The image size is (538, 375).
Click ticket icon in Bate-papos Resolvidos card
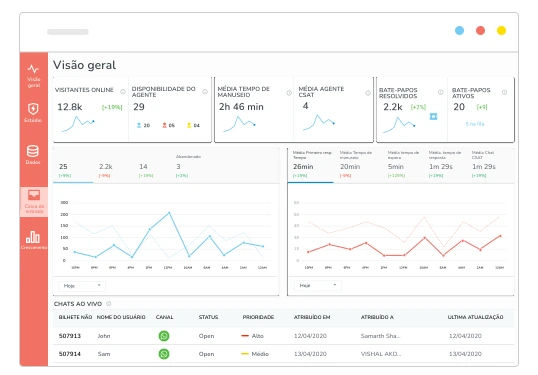pyautogui.click(x=433, y=117)
